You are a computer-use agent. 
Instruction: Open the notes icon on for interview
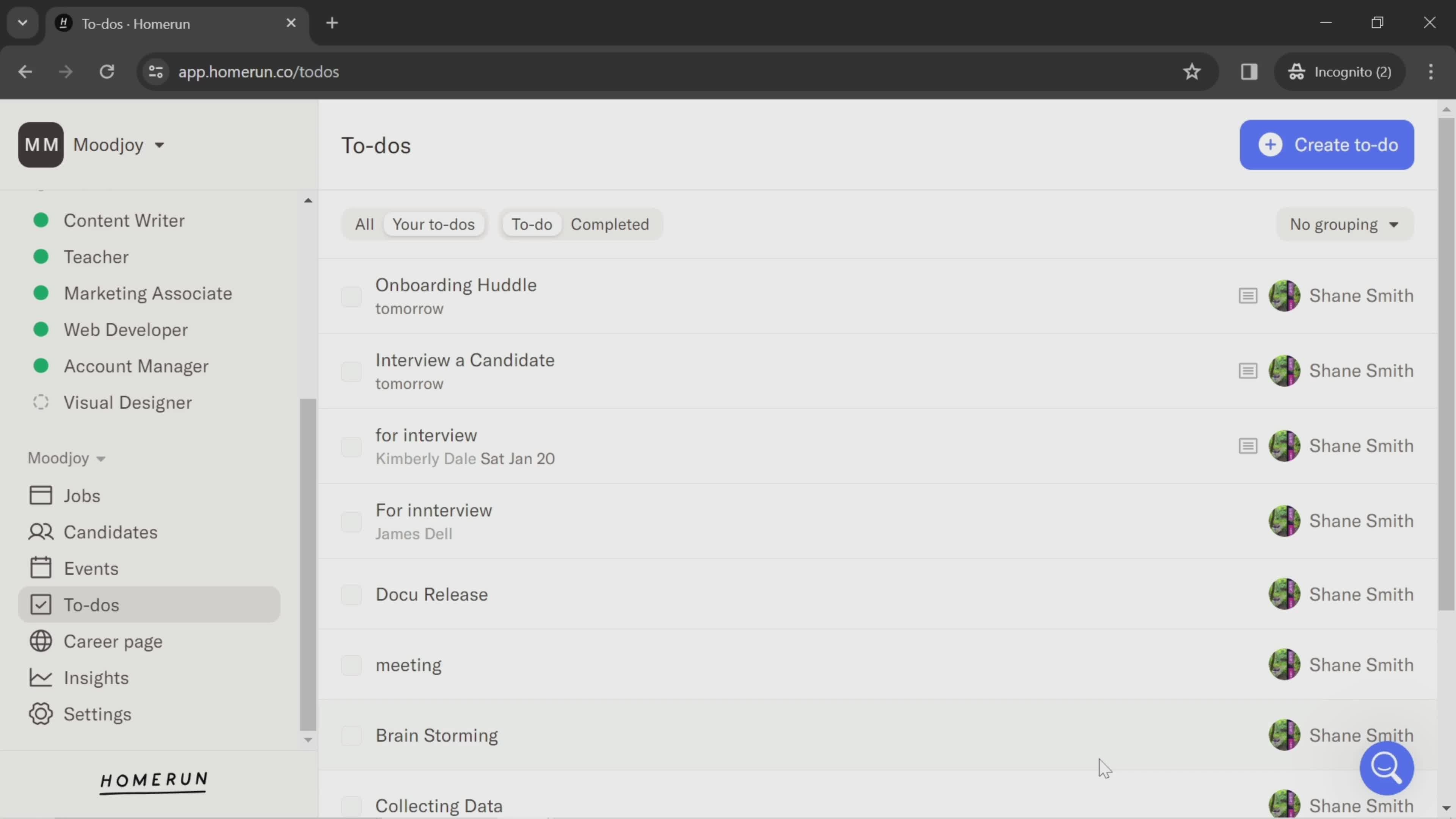[1248, 446]
